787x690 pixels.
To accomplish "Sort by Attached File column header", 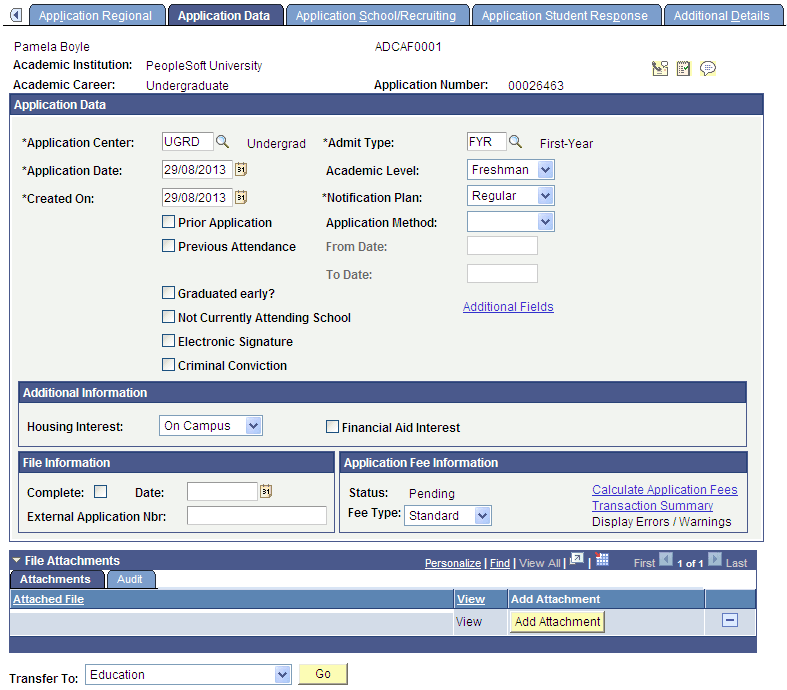I will coord(48,599).
